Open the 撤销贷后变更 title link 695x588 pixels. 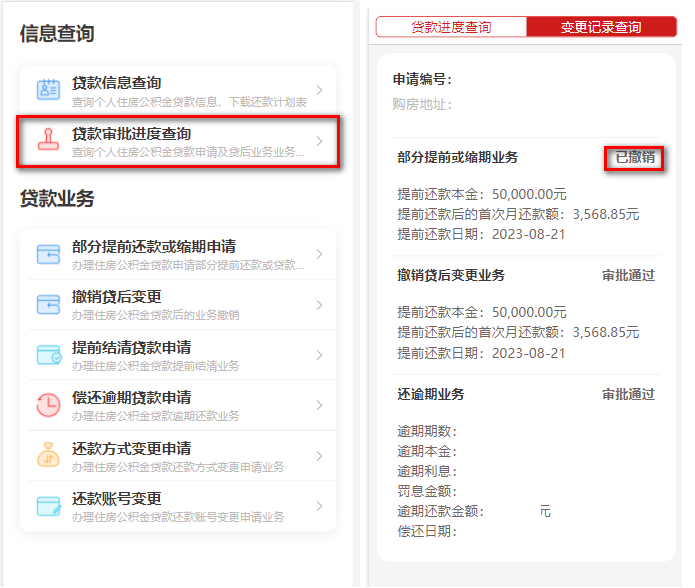(x=116, y=296)
